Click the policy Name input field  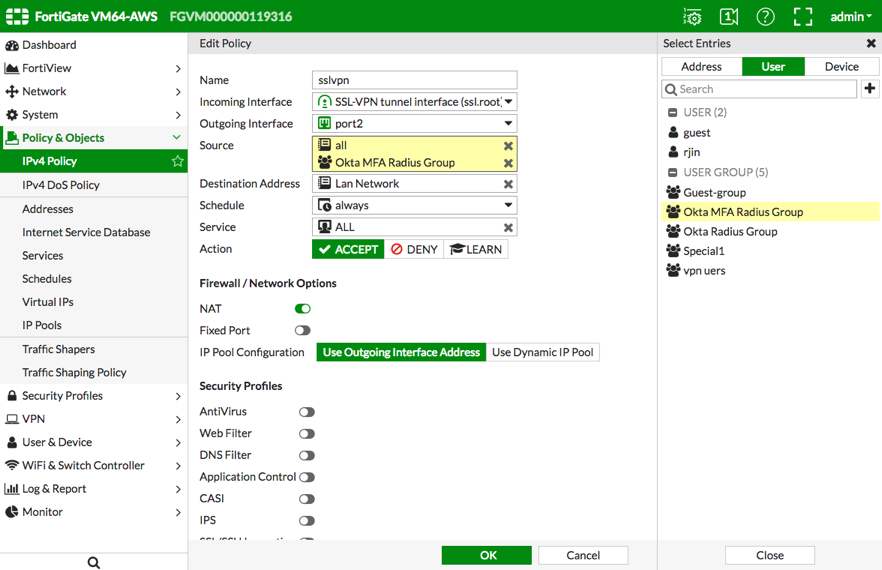click(x=414, y=80)
